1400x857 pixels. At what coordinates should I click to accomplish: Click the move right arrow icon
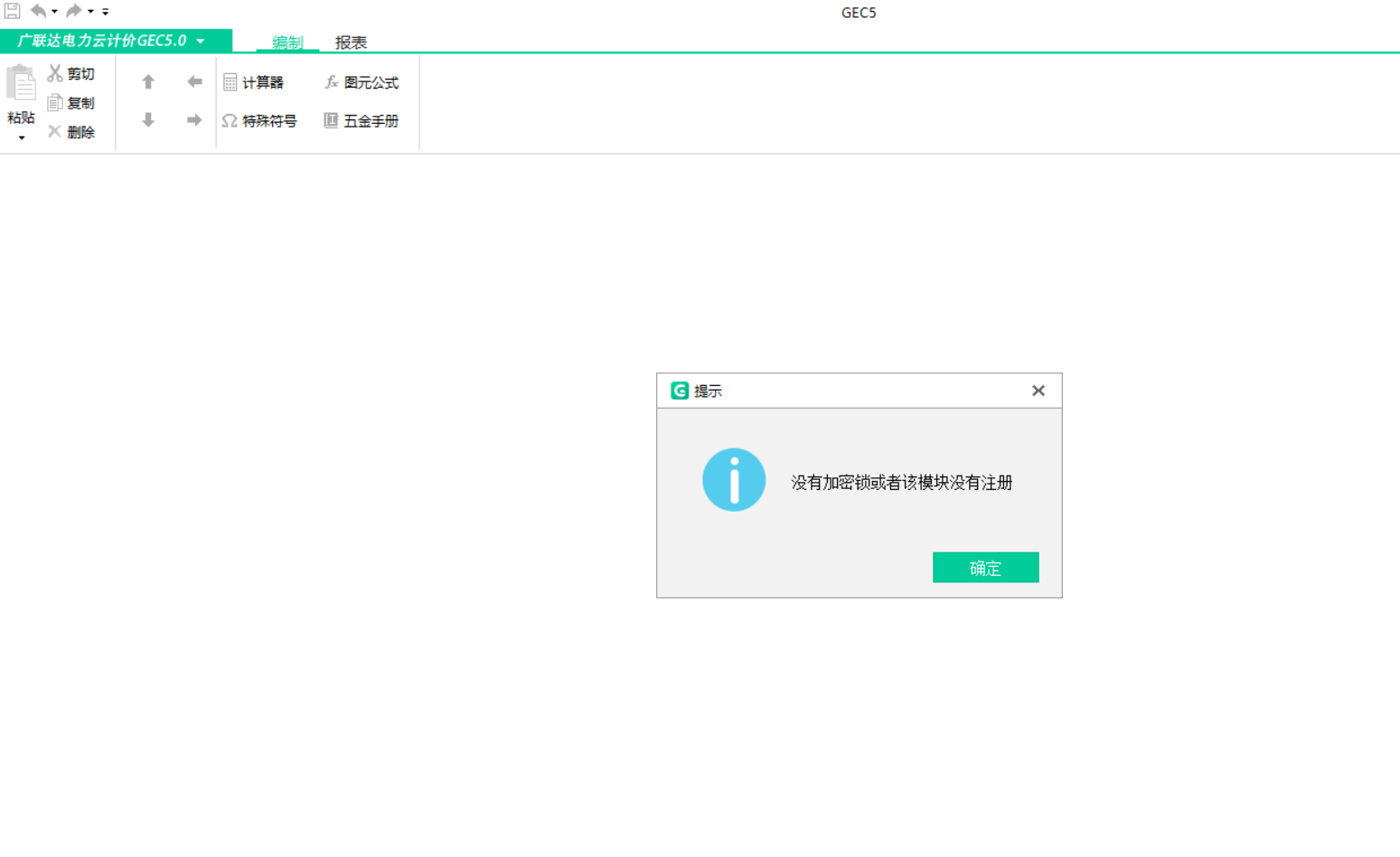(x=194, y=120)
